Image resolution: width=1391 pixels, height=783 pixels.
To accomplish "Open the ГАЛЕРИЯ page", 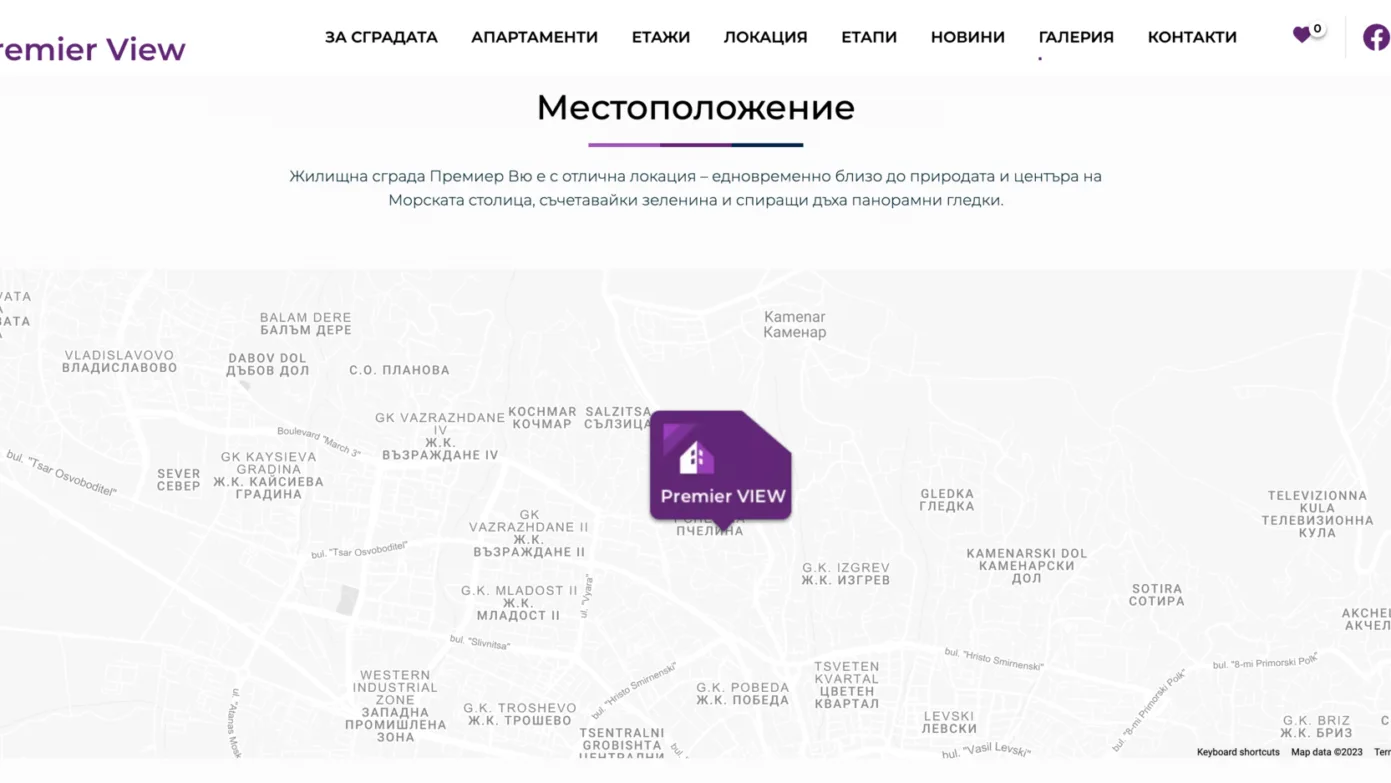I will coord(1075,37).
